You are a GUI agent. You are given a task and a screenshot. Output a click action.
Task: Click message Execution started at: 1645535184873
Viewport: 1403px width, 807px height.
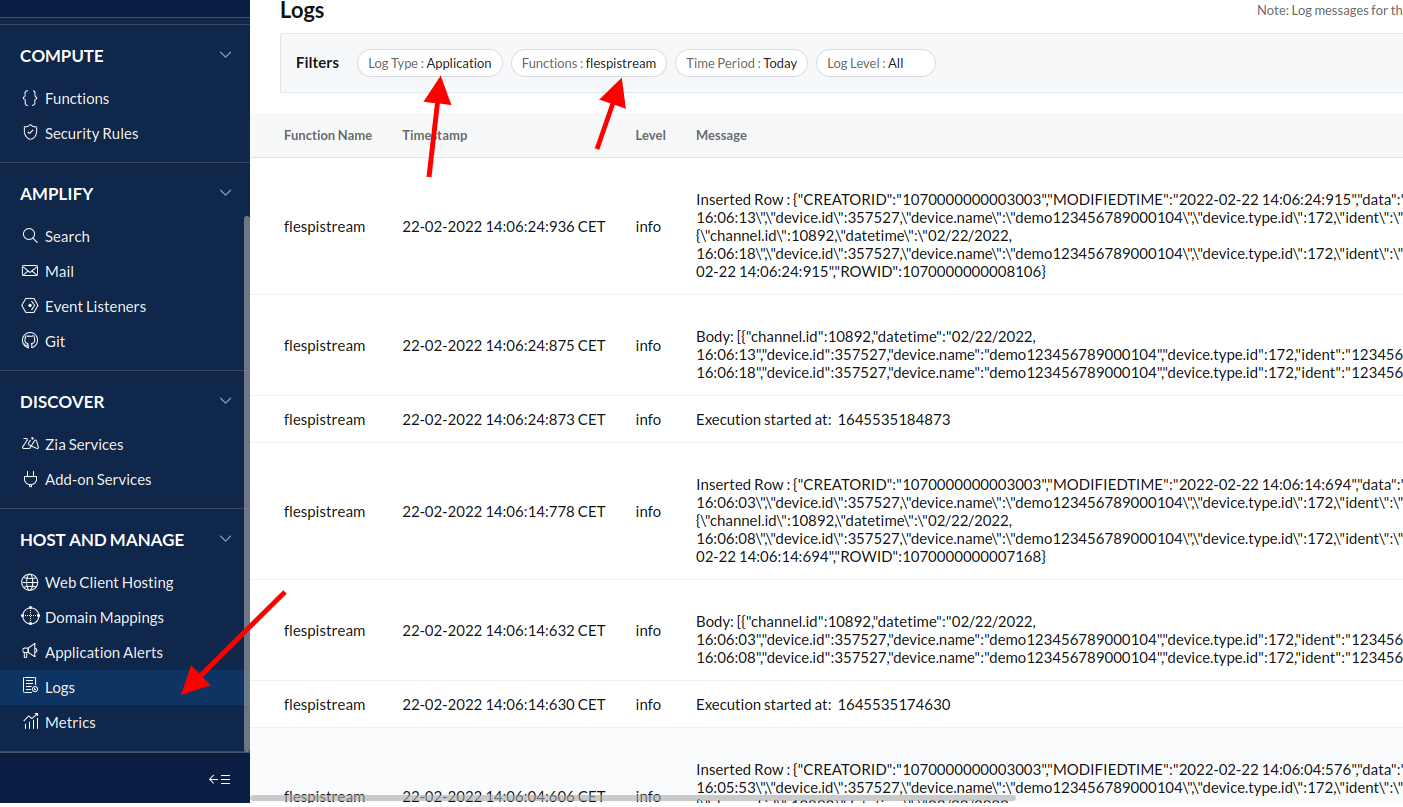pos(823,419)
